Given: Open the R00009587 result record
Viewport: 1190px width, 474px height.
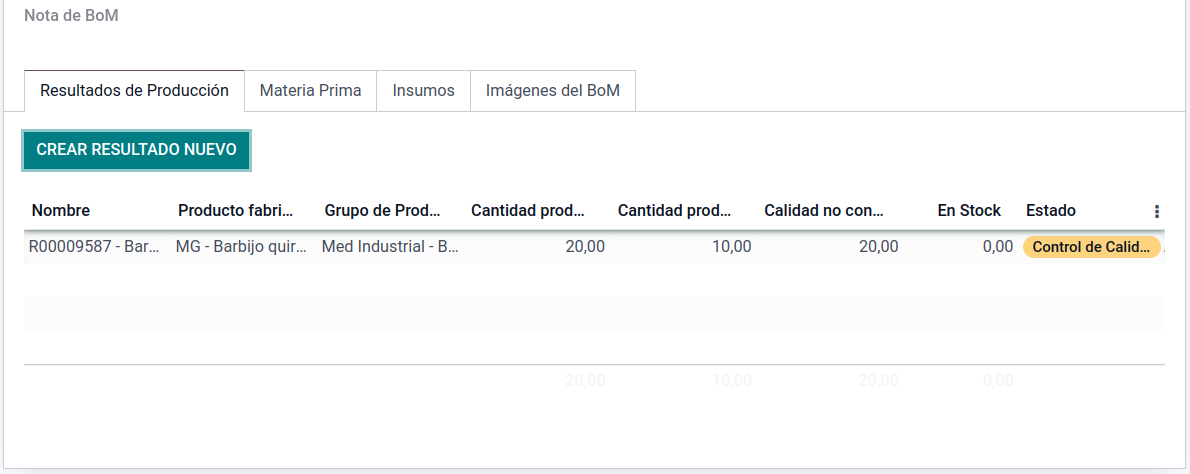Looking at the screenshot, I should coord(94,247).
